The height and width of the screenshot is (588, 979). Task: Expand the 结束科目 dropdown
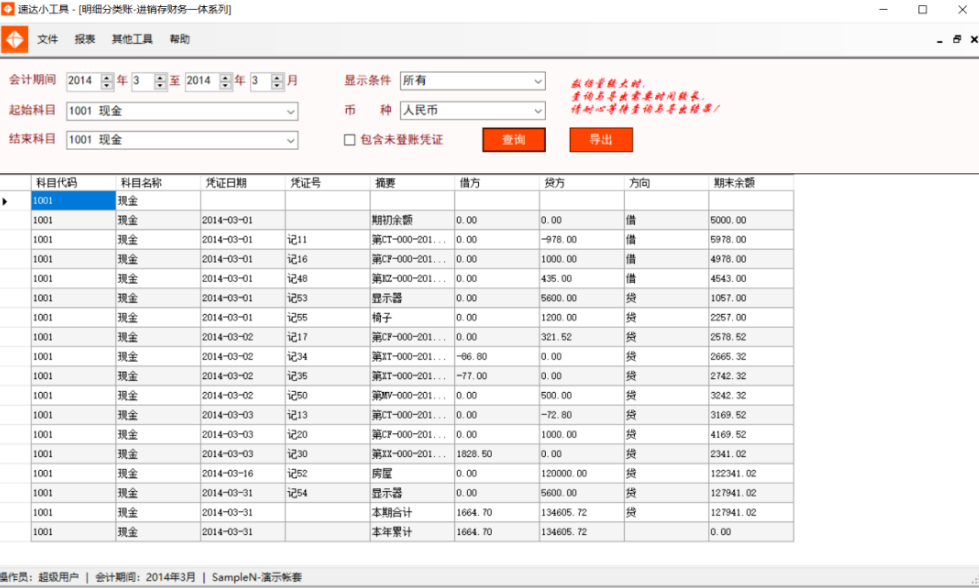click(x=290, y=140)
